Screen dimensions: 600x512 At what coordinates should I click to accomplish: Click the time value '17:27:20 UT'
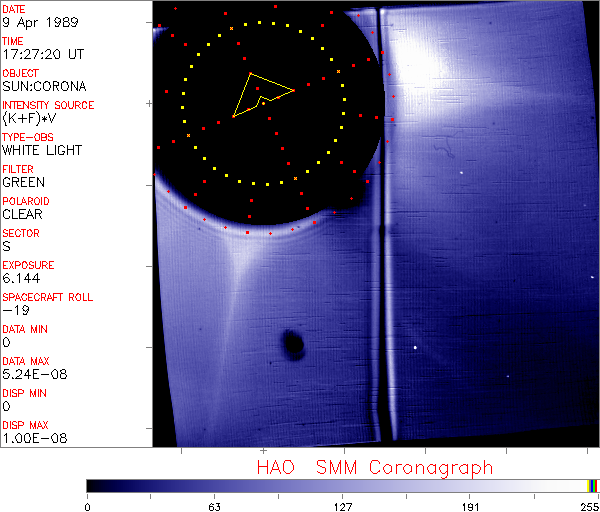tap(42, 54)
